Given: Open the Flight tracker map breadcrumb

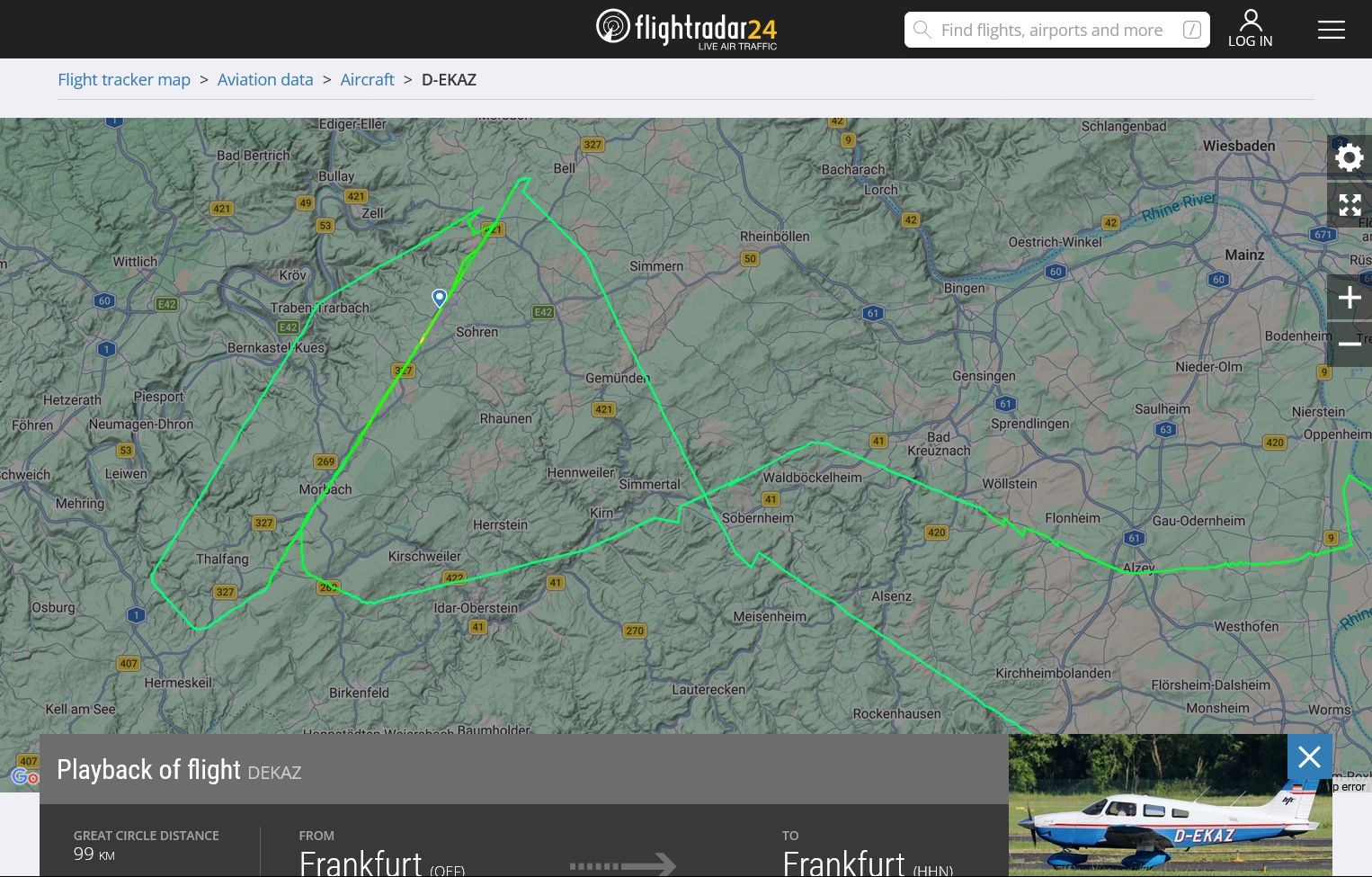Looking at the screenshot, I should (124, 79).
